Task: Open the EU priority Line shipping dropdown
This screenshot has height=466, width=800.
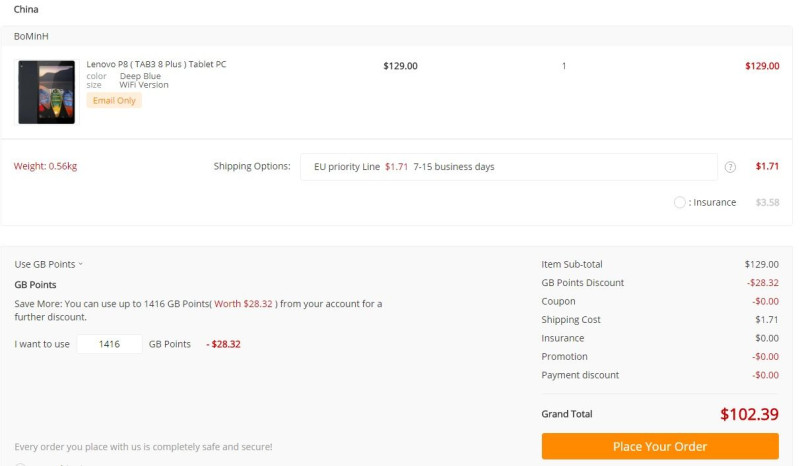Action: (509, 167)
